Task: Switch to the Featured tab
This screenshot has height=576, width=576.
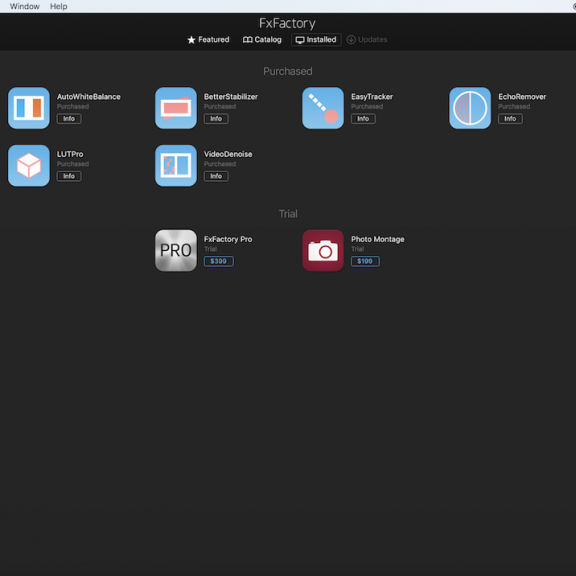Action: [208, 40]
